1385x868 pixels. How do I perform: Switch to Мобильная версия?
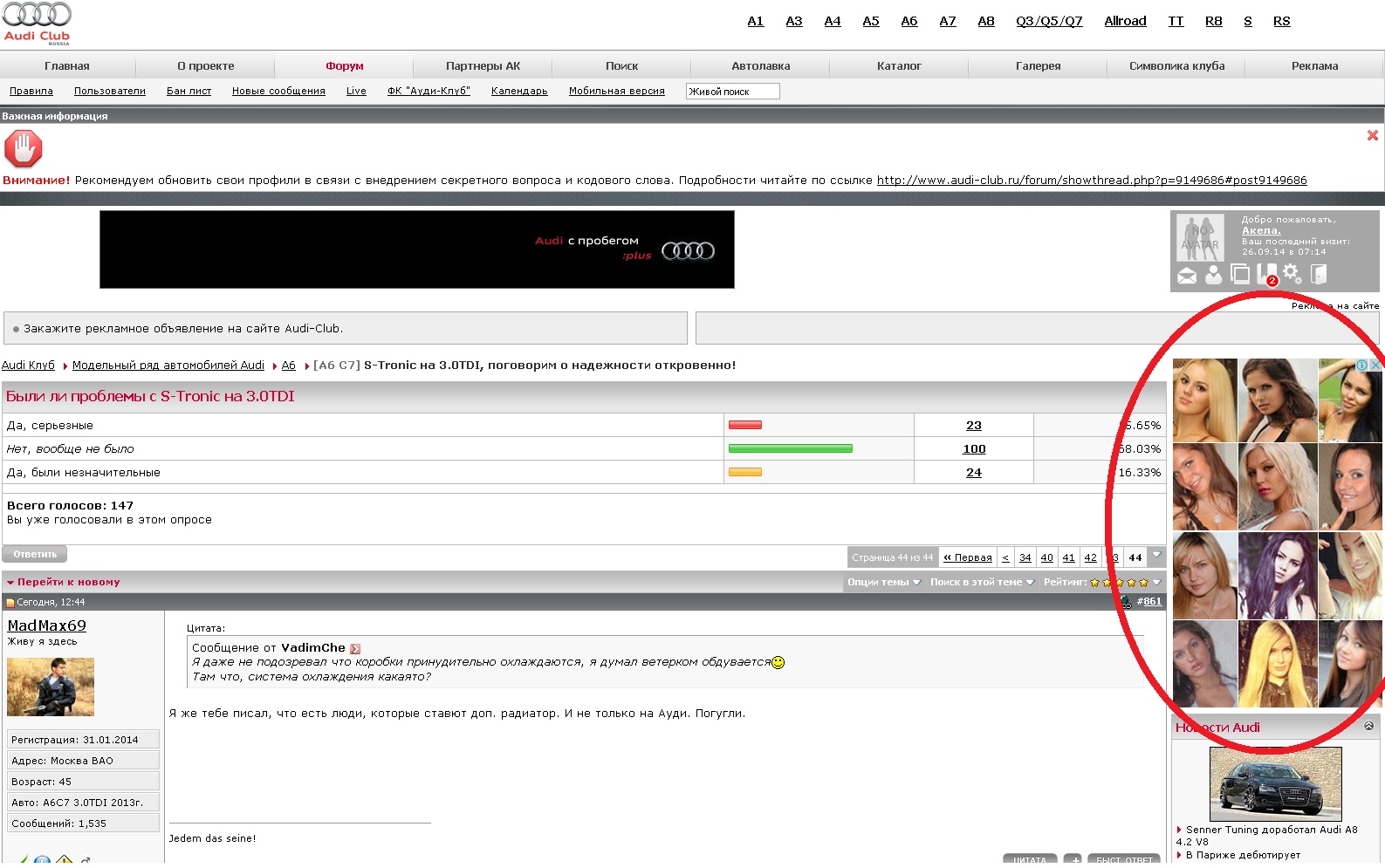pyautogui.click(x=617, y=91)
